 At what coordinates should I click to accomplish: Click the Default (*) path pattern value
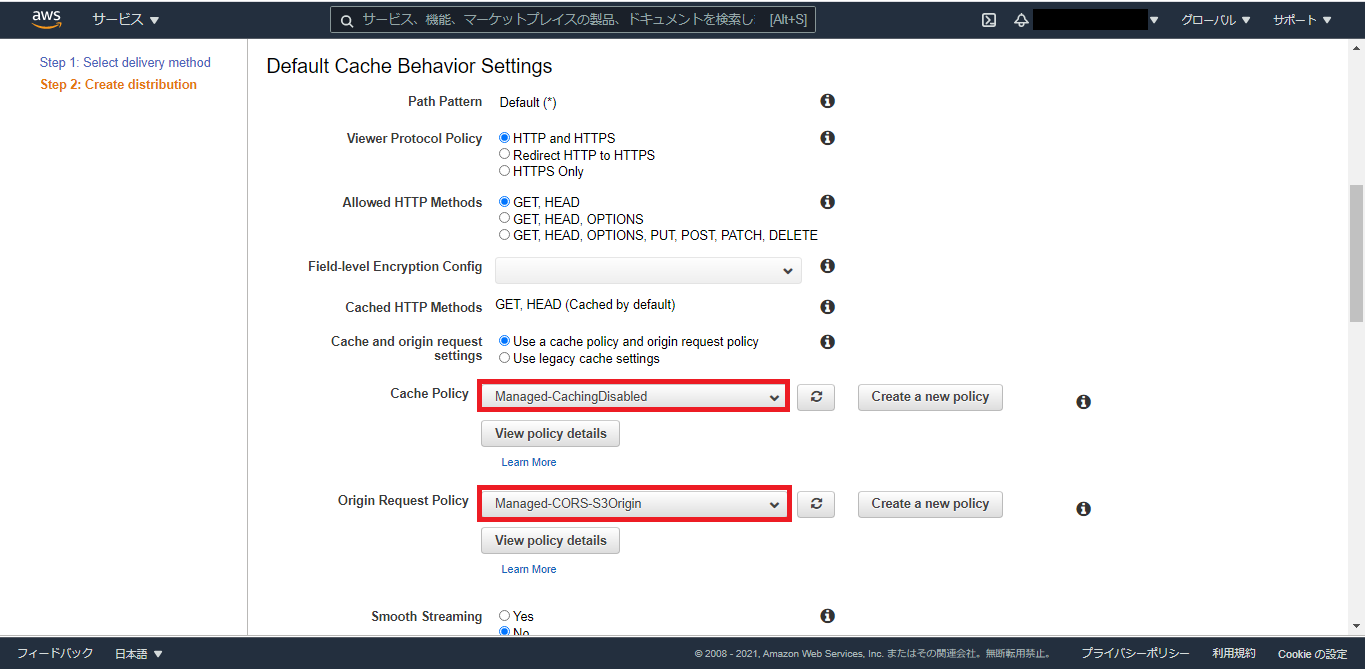point(528,102)
